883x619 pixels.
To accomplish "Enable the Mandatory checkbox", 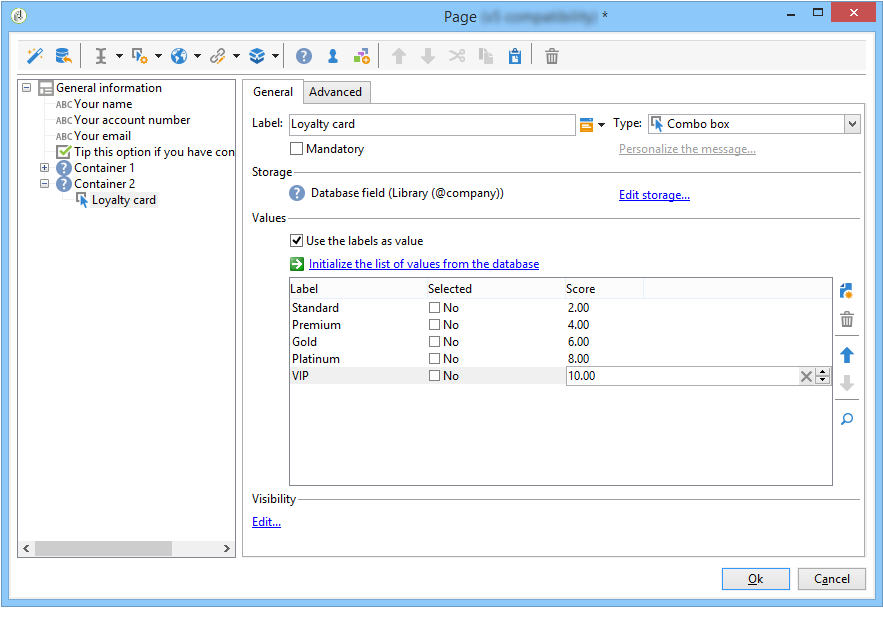I will 296,149.
